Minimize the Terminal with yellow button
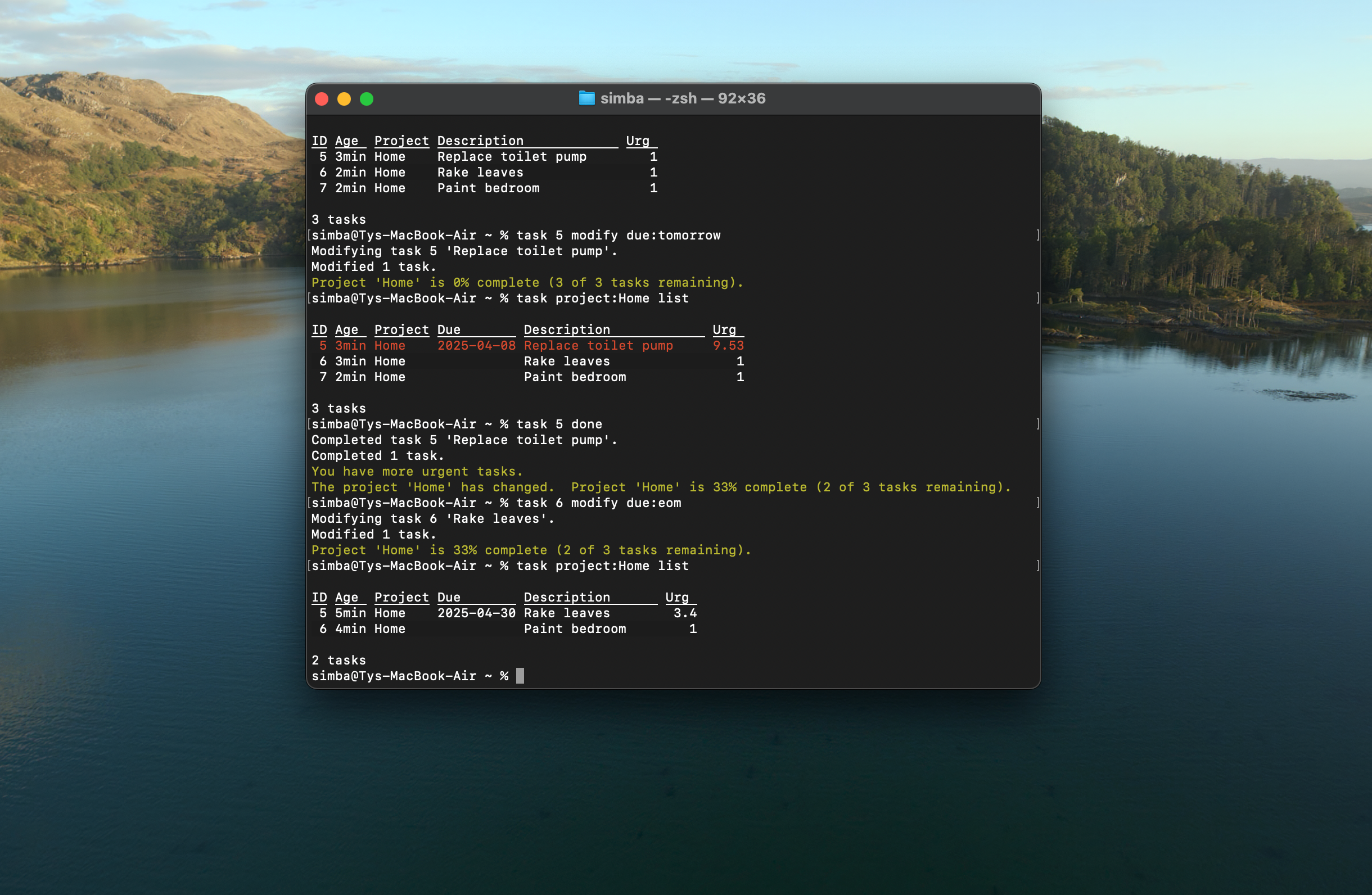The height and width of the screenshot is (895, 1372). click(344, 99)
